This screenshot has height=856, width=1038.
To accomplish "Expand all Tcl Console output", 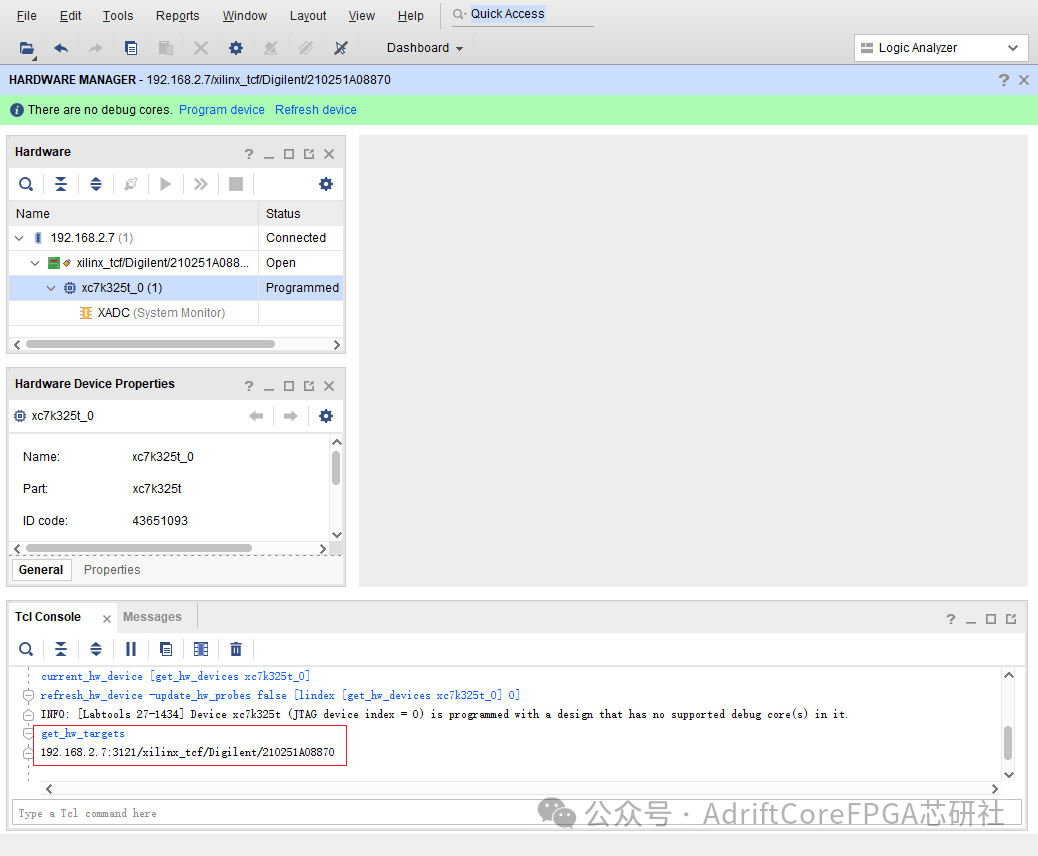I will point(96,649).
